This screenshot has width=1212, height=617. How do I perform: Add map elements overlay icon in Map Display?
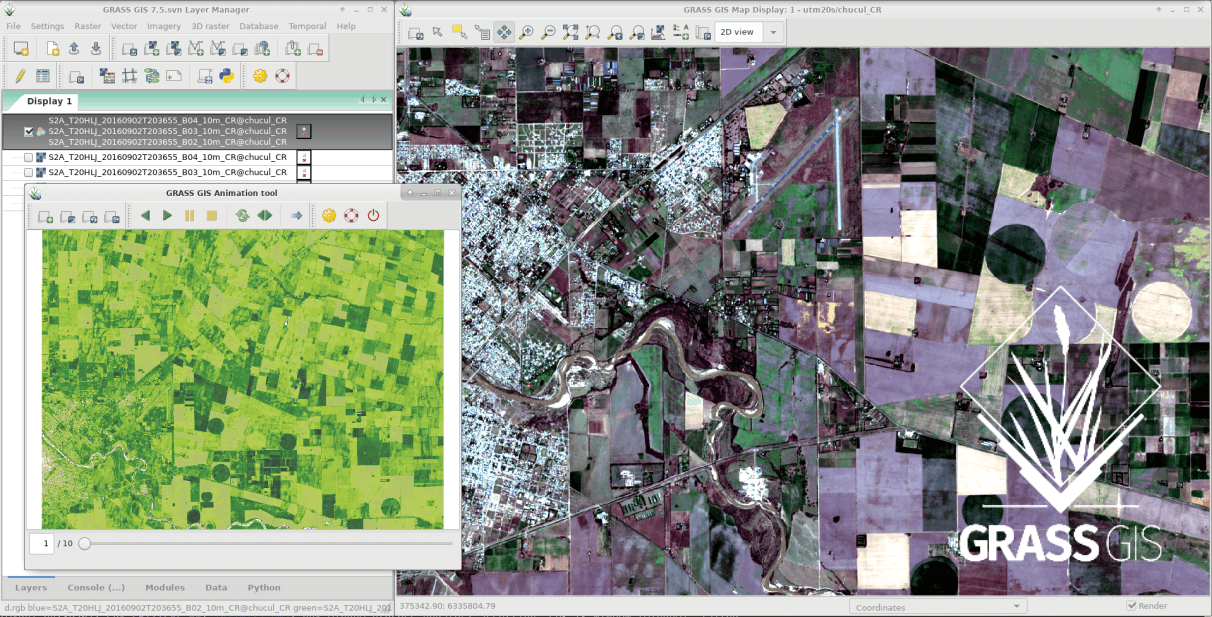tap(681, 32)
